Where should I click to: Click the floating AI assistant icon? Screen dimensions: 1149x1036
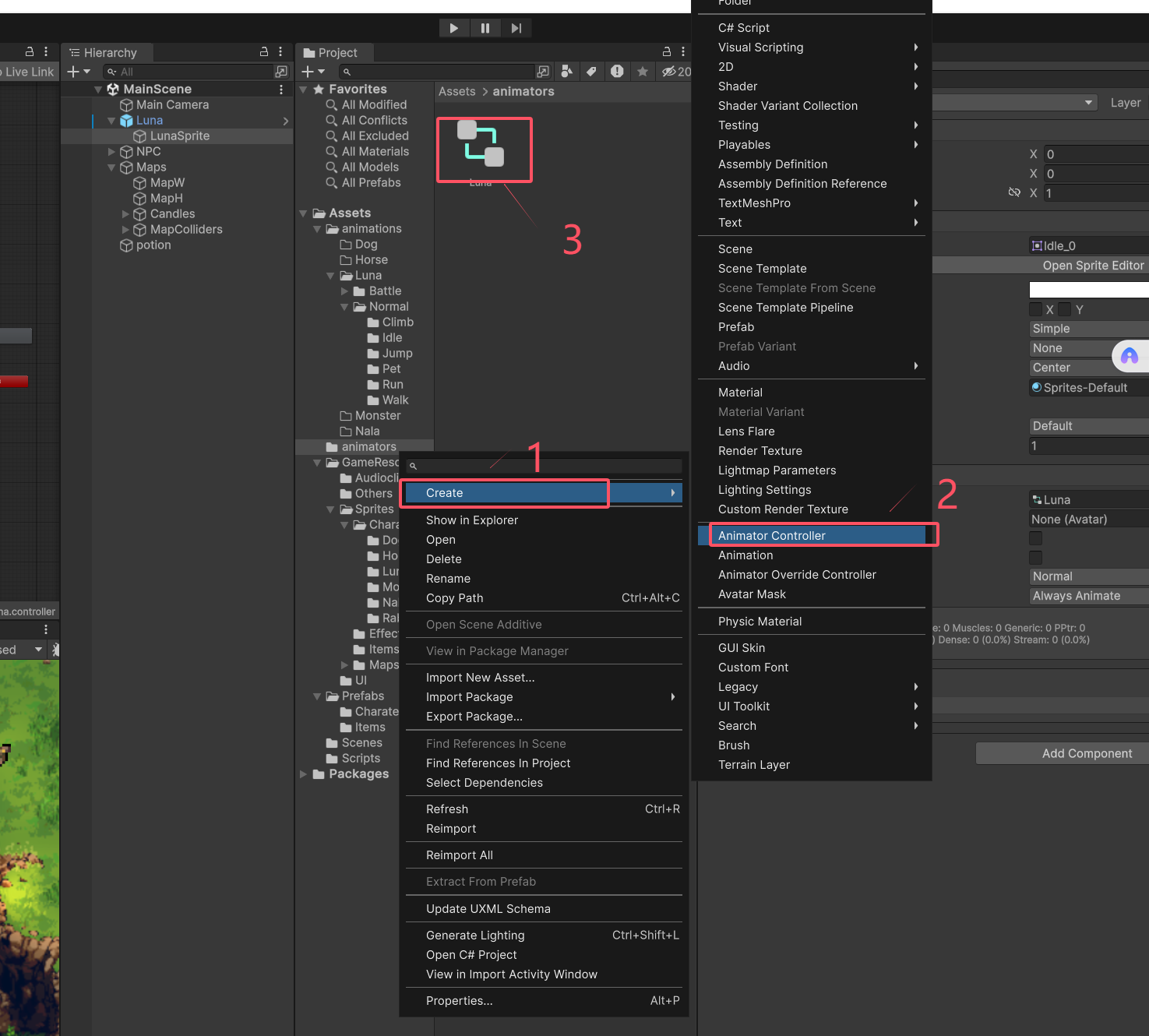pyautogui.click(x=1130, y=357)
